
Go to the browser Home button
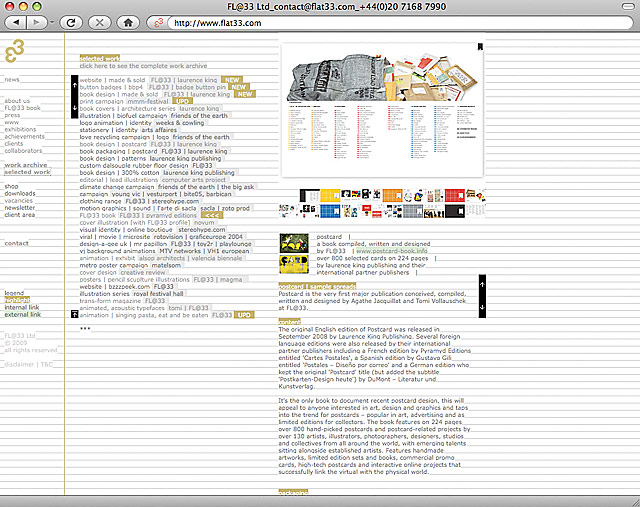coord(128,22)
